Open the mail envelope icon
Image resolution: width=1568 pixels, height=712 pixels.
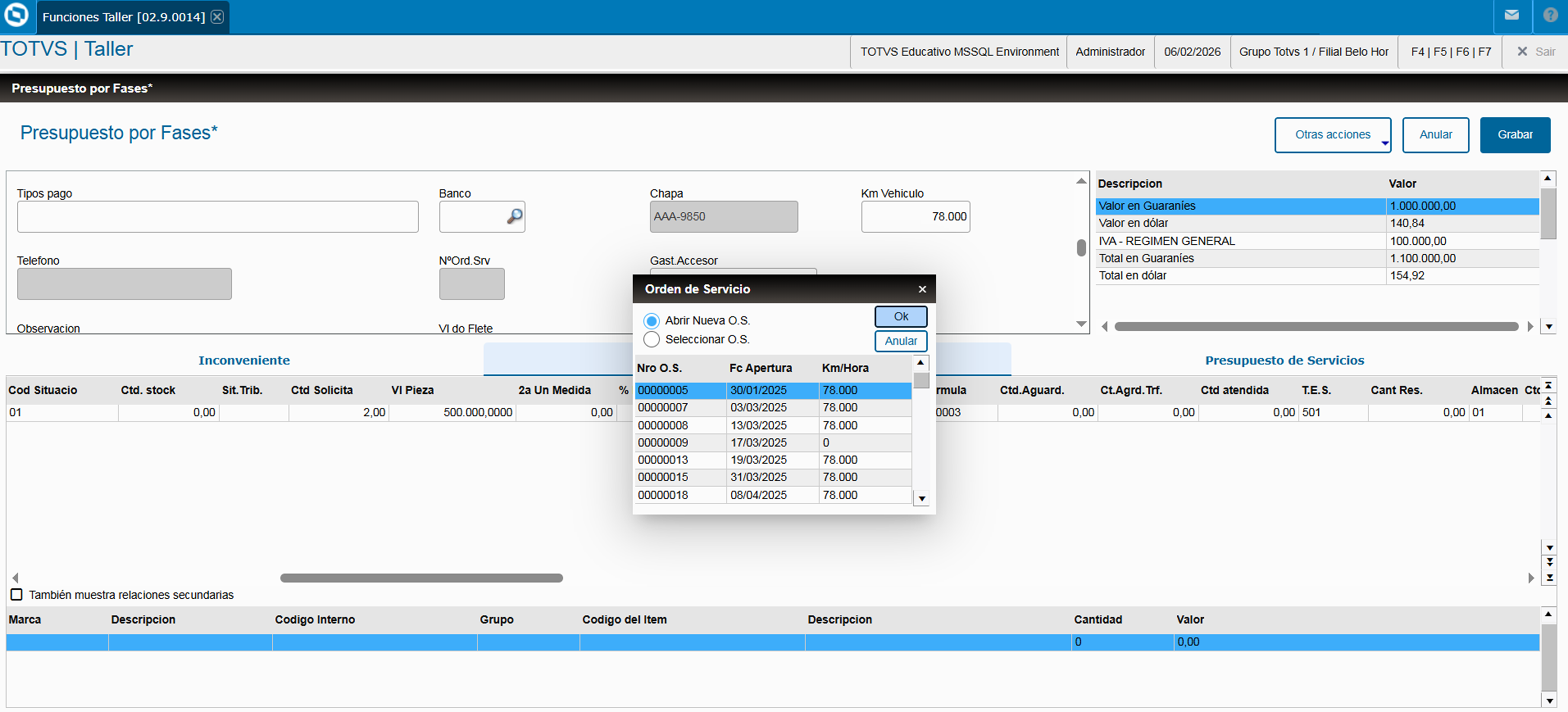(1511, 16)
